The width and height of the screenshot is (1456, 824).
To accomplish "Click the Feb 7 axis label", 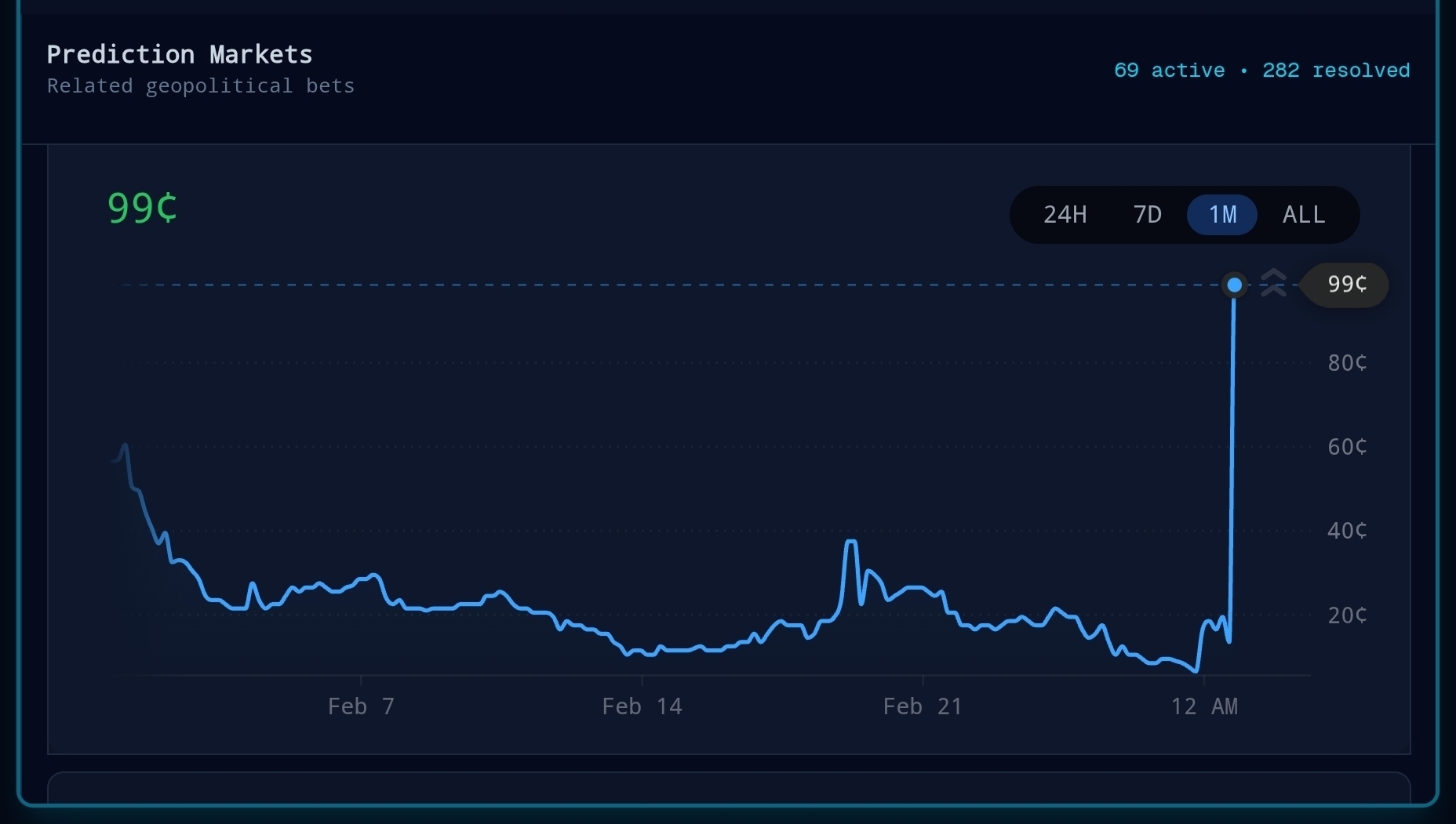I will pyautogui.click(x=361, y=706).
